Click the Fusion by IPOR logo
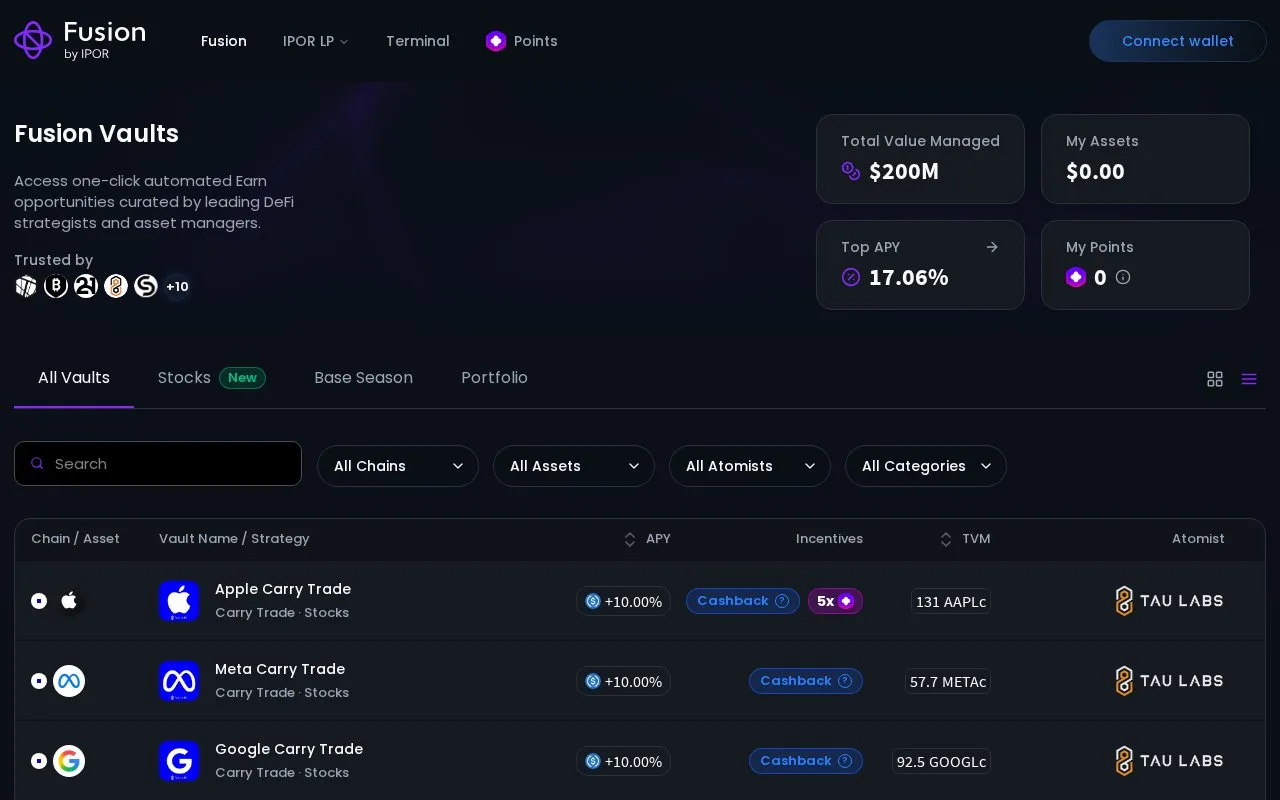Screen dimensions: 1280x800 [x=80, y=40]
